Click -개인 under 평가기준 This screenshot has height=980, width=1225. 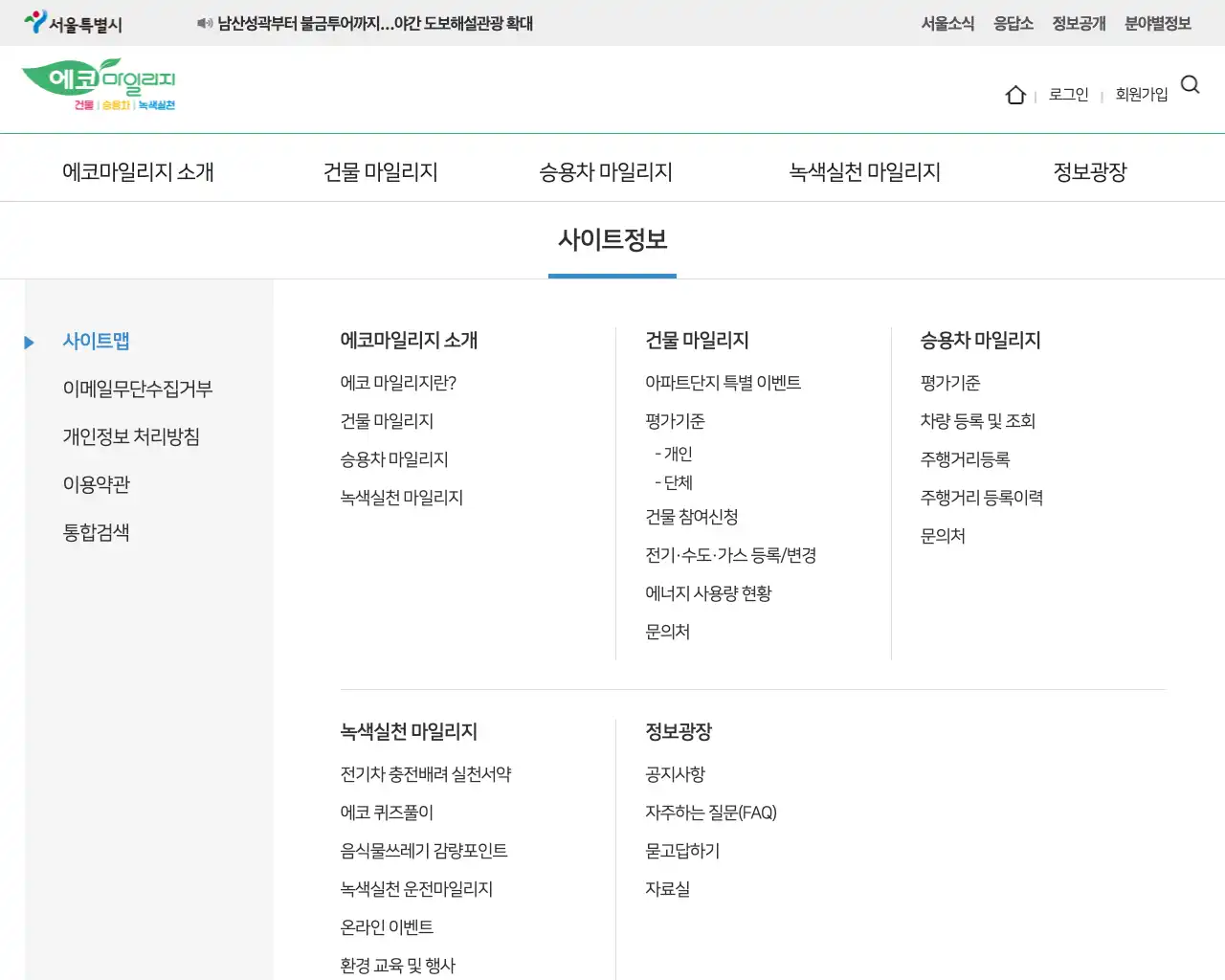tap(674, 454)
